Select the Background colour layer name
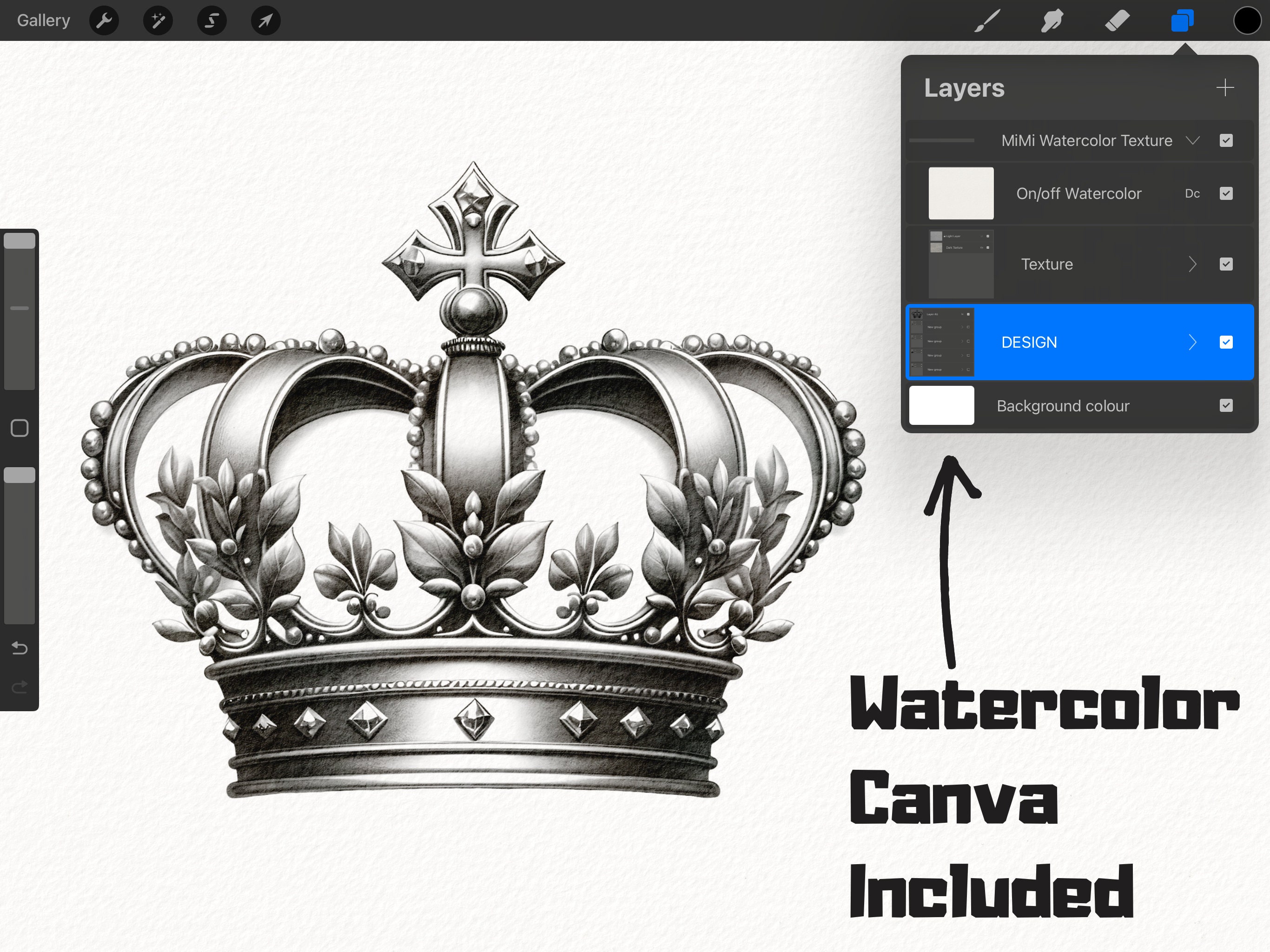This screenshot has width=1270, height=952. tap(1063, 406)
